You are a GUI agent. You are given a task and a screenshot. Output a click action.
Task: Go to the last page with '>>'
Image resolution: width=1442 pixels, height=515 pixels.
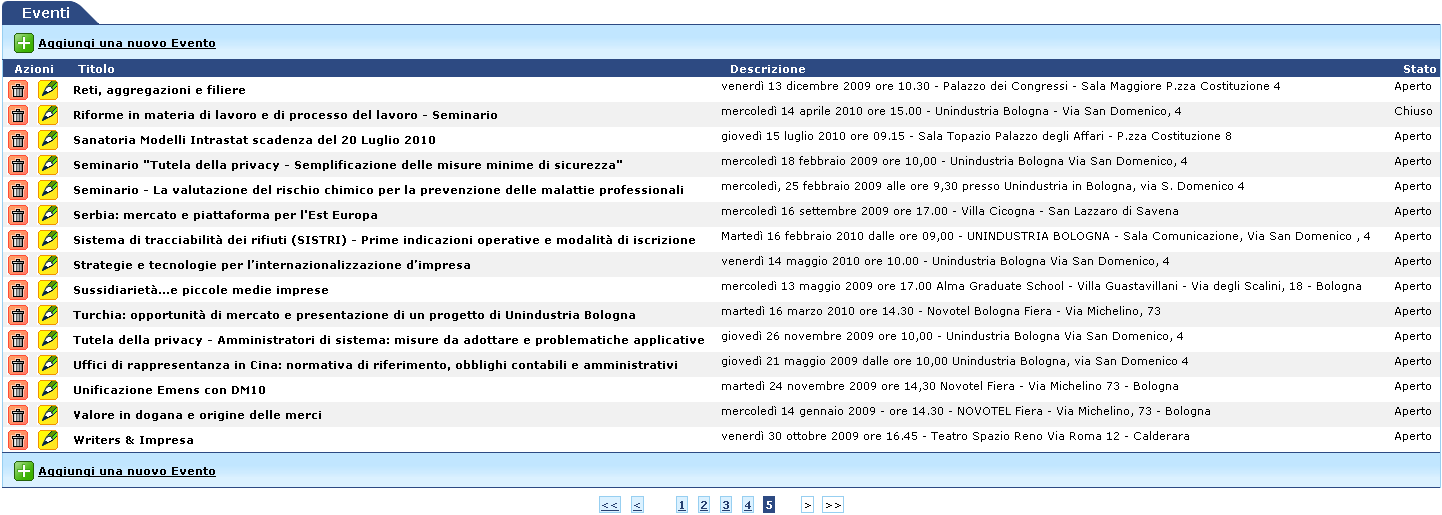pyautogui.click(x=833, y=505)
